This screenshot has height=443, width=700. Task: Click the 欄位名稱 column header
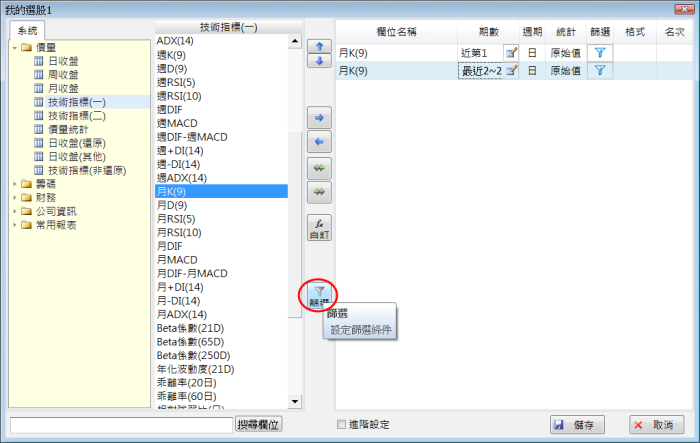(x=396, y=32)
